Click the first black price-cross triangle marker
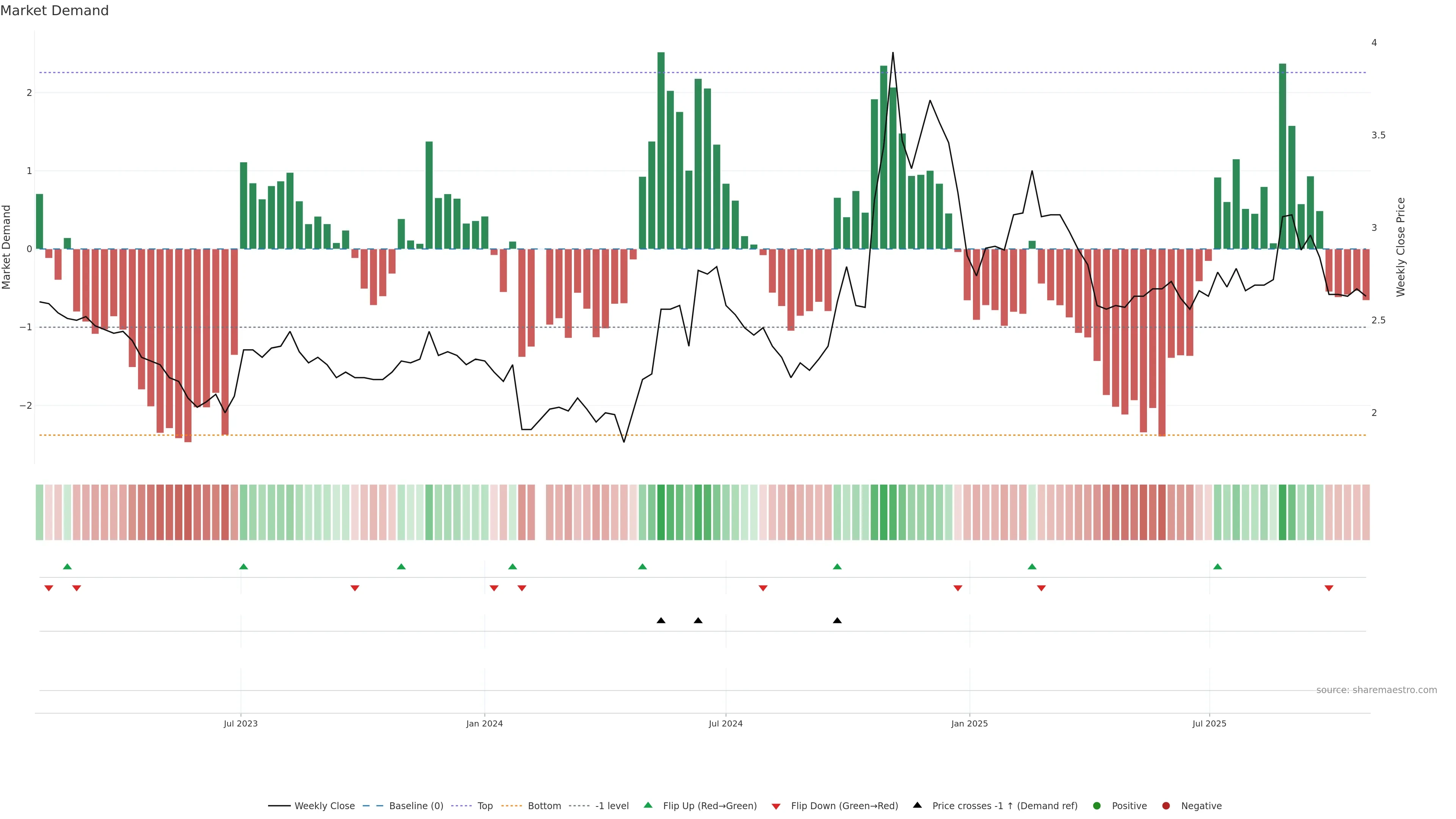Screen dimensions: 1456x819 point(661,621)
